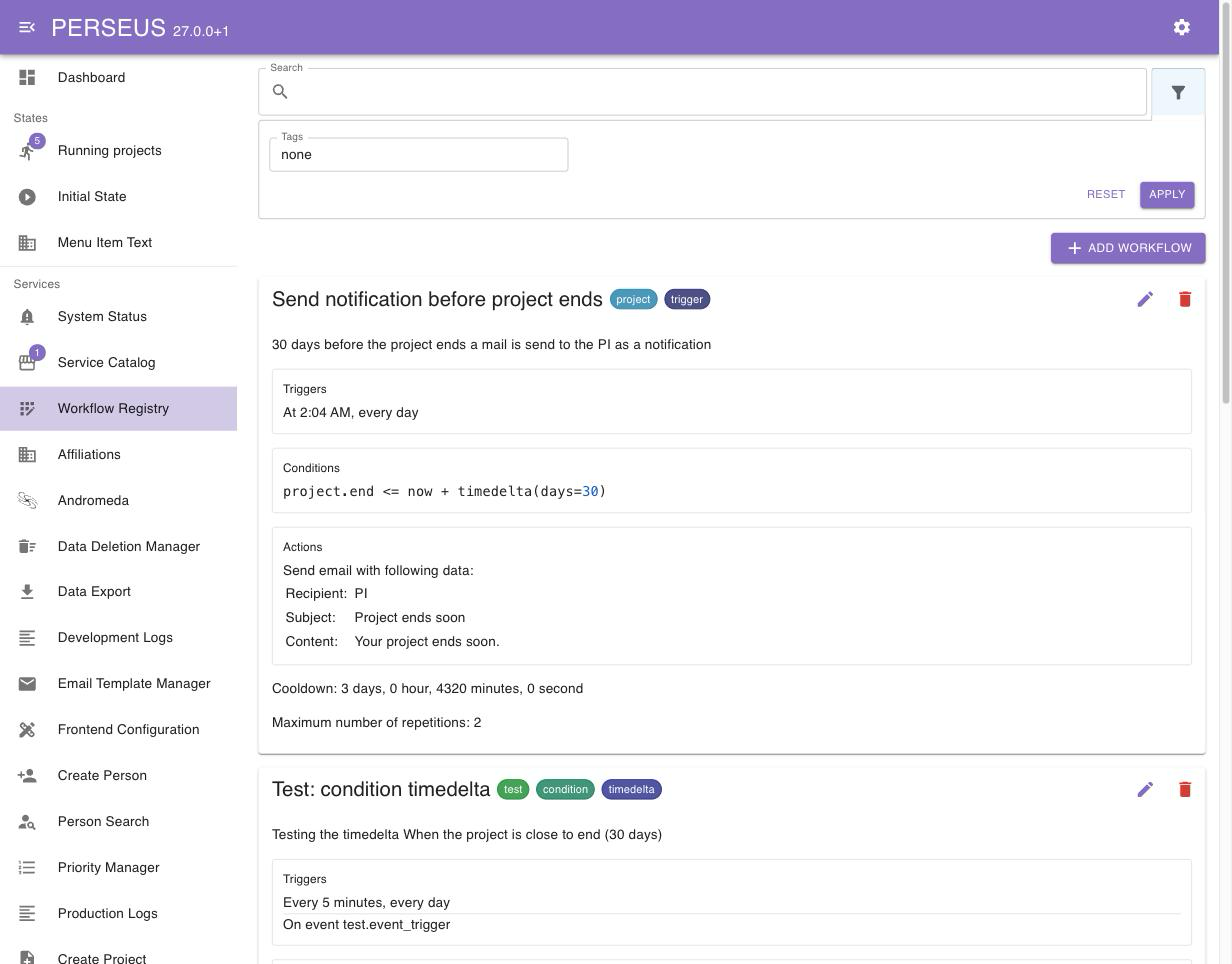This screenshot has width=1232, height=964.
Task: Click the Email Template Manager envelope icon
Action: point(27,684)
